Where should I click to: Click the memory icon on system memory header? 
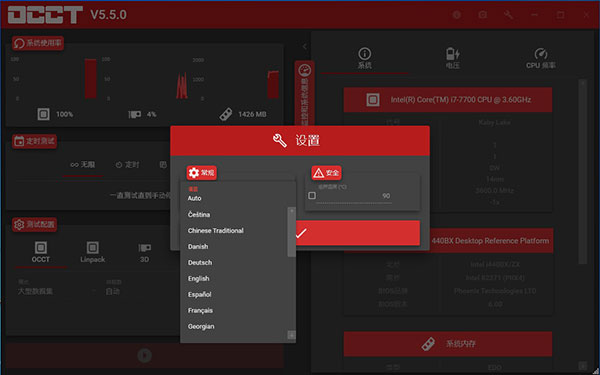tap(428, 344)
